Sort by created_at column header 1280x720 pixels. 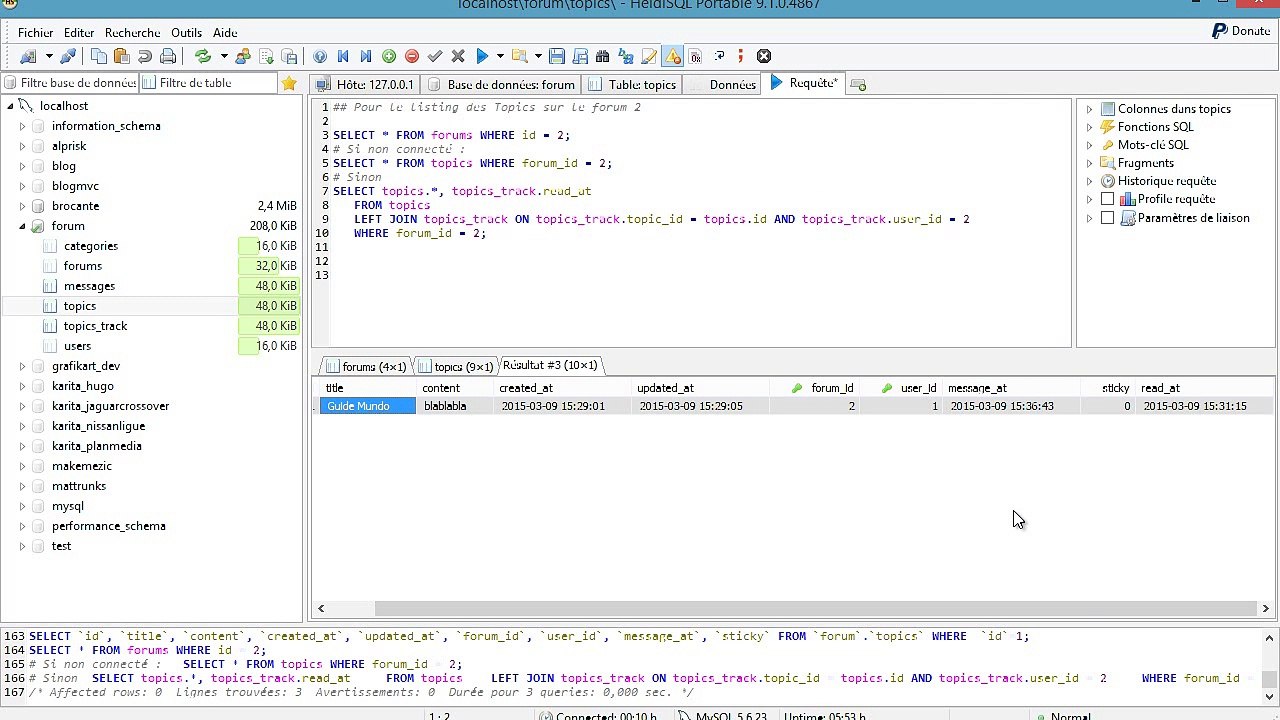pyautogui.click(x=563, y=388)
